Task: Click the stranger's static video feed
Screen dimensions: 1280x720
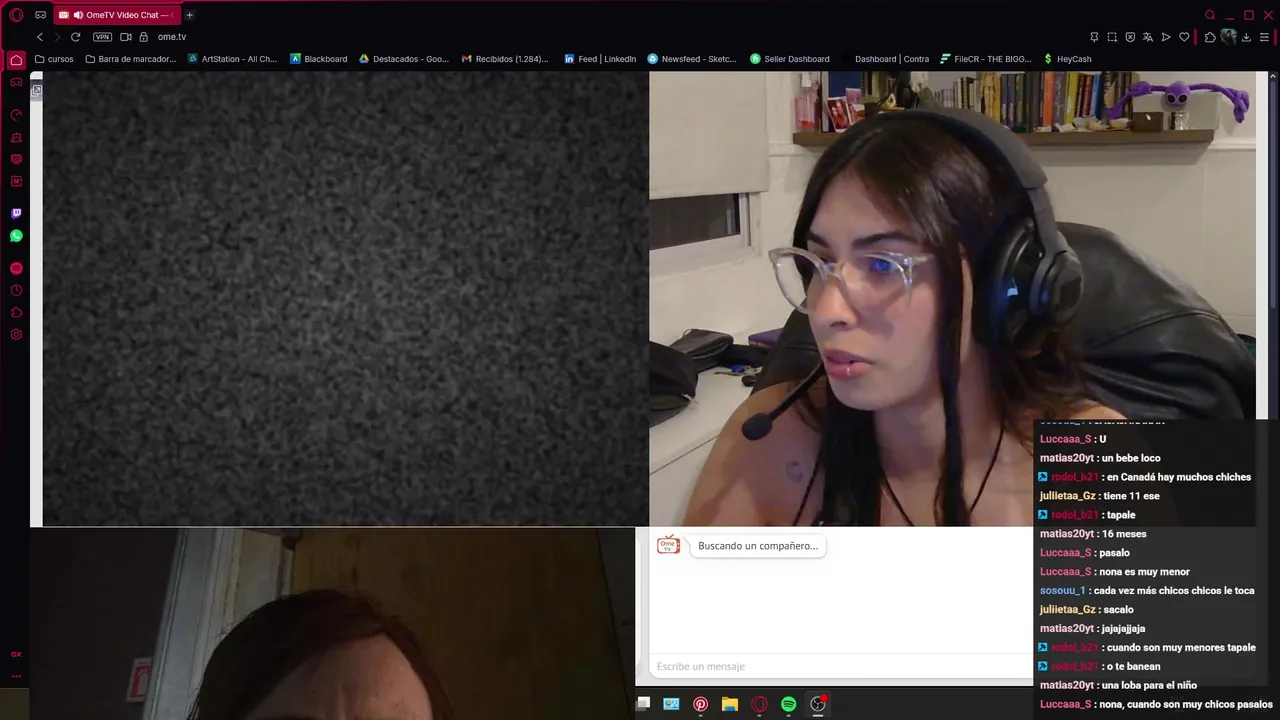Action: point(345,298)
